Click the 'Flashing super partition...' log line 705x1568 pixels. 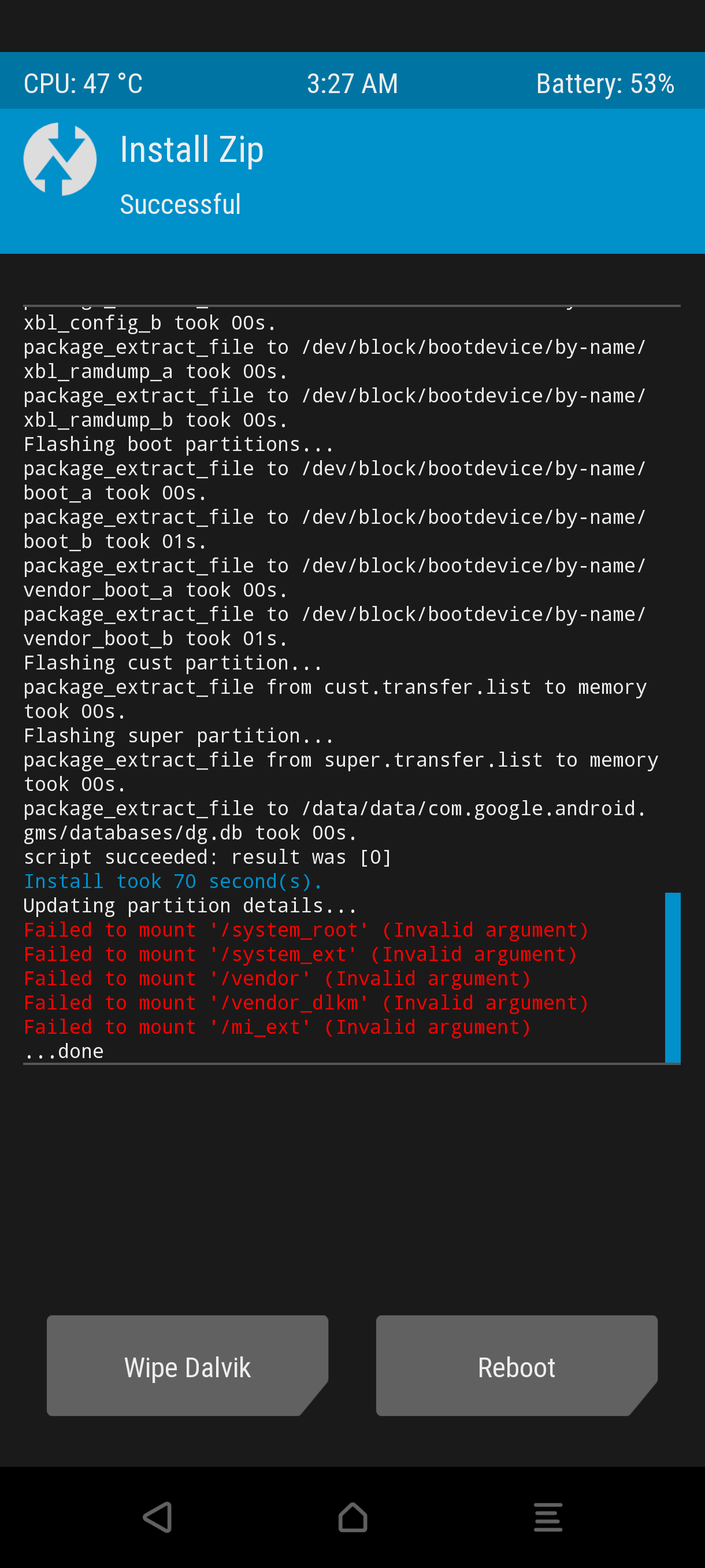point(179,736)
